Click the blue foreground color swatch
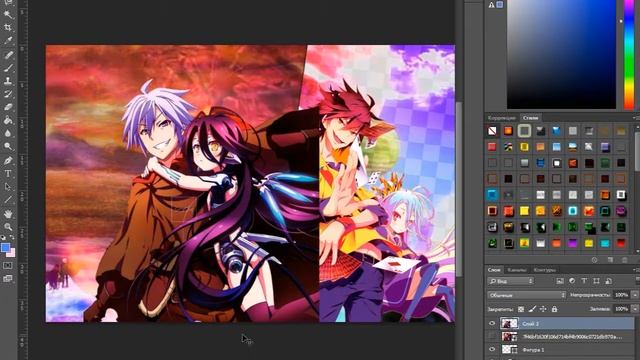The height and width of the screenshot is (360, 640). coord(4,247)
